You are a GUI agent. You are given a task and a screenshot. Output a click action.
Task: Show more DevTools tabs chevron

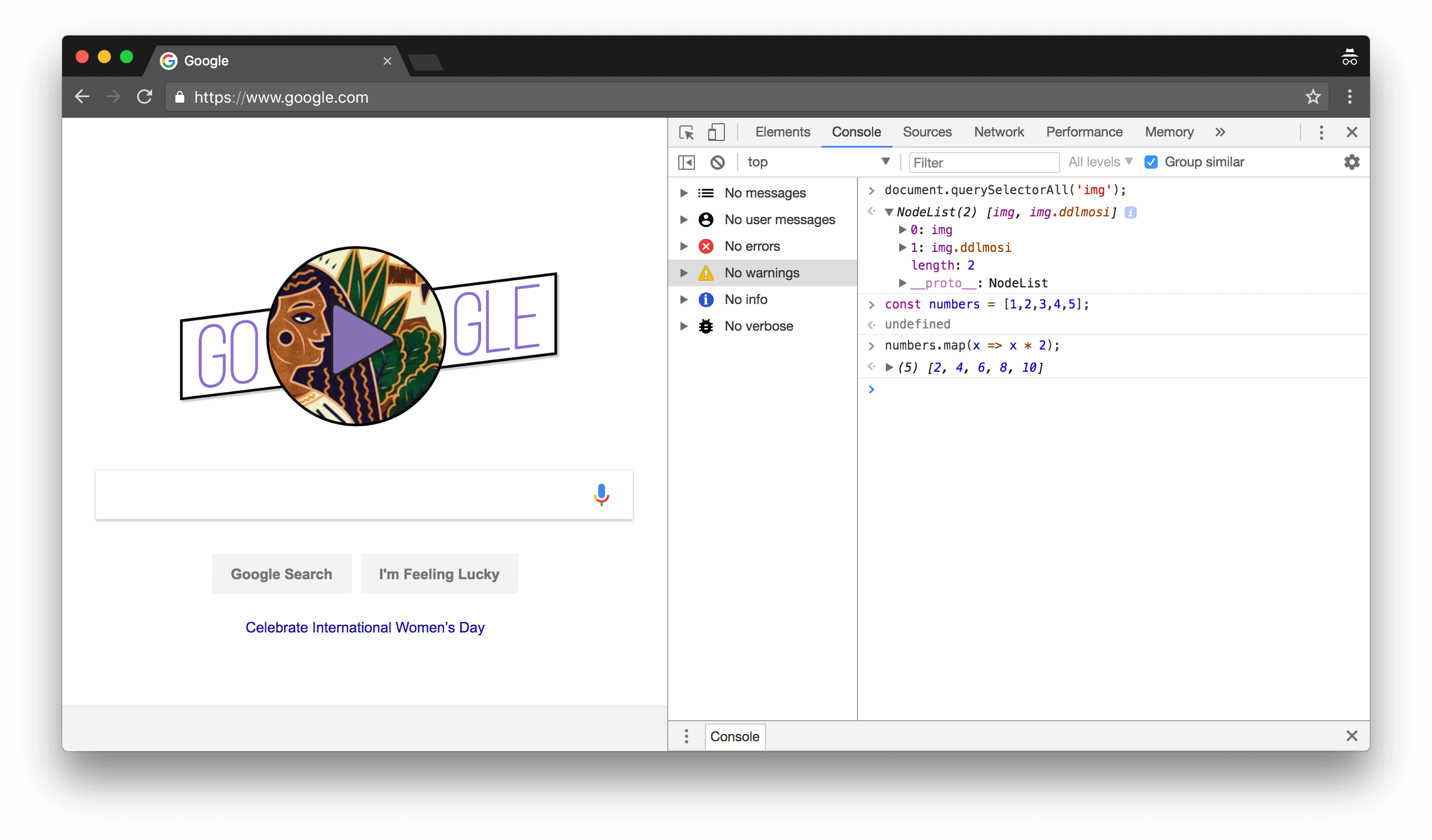1220,133
